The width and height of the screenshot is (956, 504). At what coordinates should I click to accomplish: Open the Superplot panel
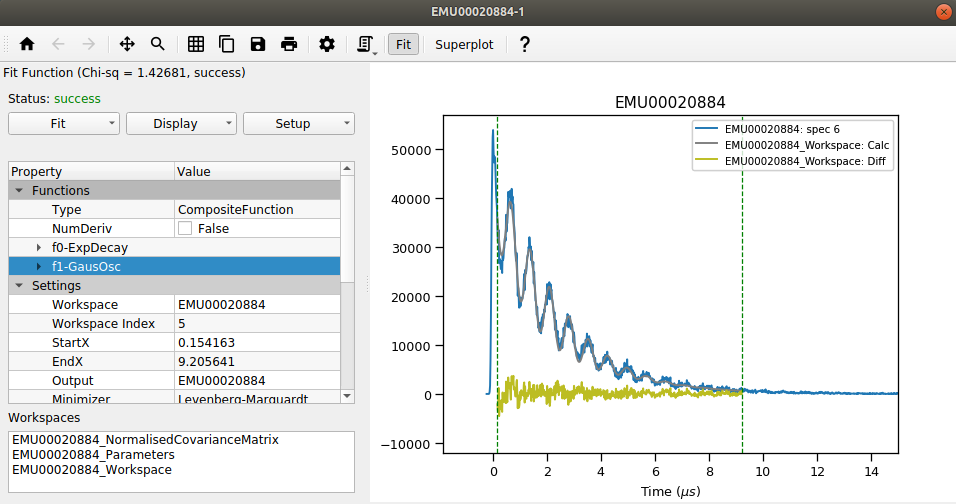click(464, 44)
